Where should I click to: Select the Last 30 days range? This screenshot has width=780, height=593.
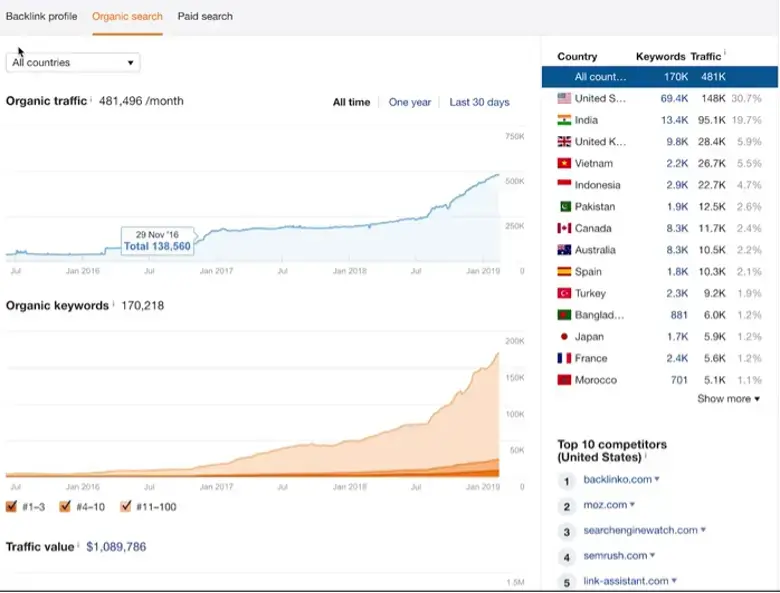coord(480,102)
